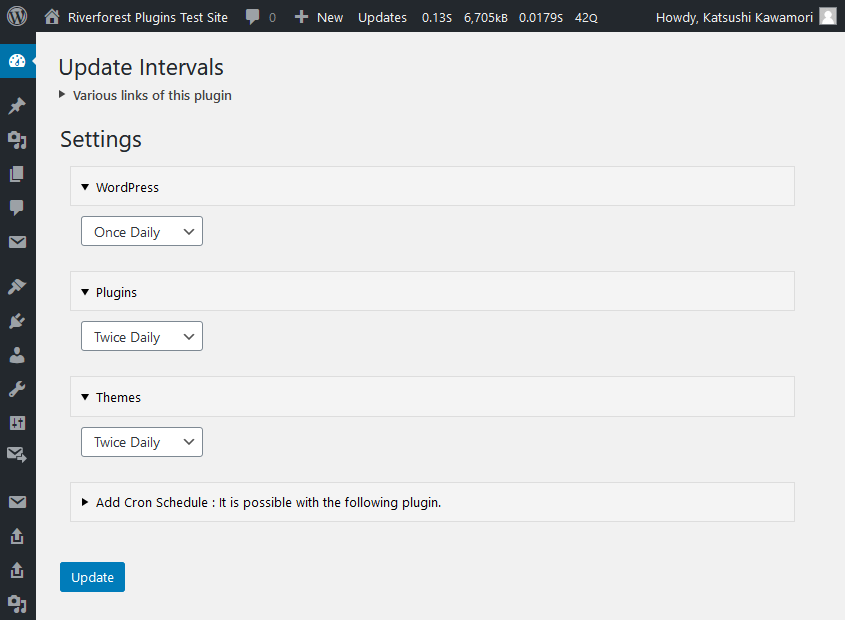Open the Dashboard icon in sidebar
Image resolution: width=845 pixels, height=620 pixels.
pos(17,61)
